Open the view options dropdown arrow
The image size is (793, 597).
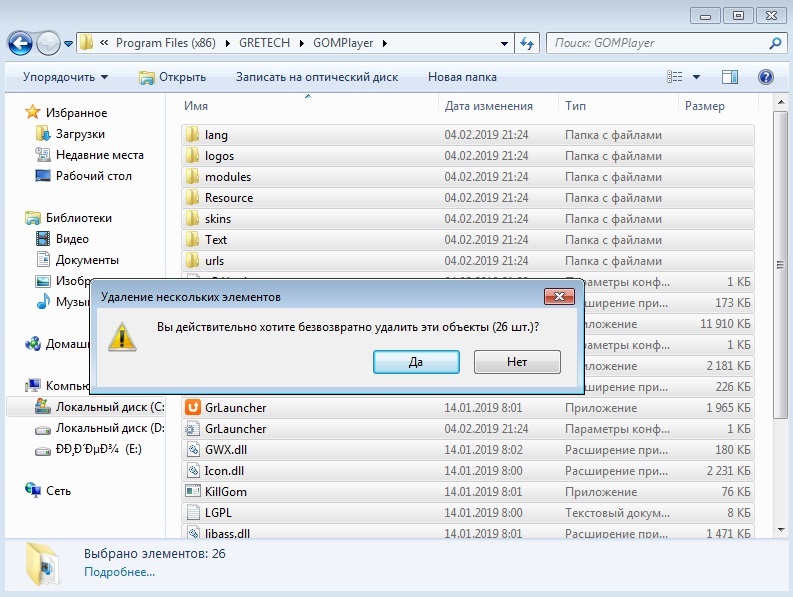[696, 77]
